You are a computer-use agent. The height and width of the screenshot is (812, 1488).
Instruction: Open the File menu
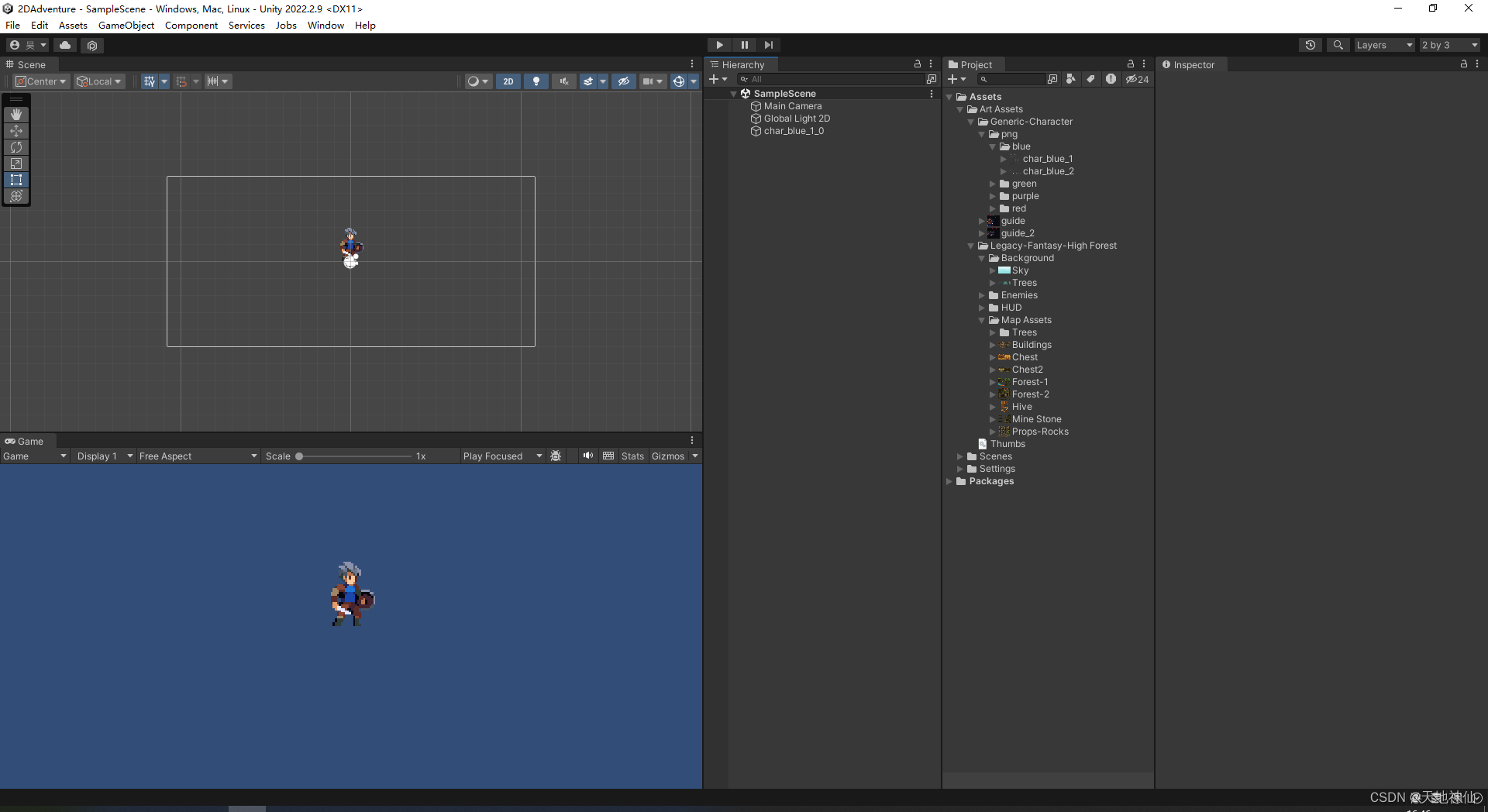(x=13, y=25)
